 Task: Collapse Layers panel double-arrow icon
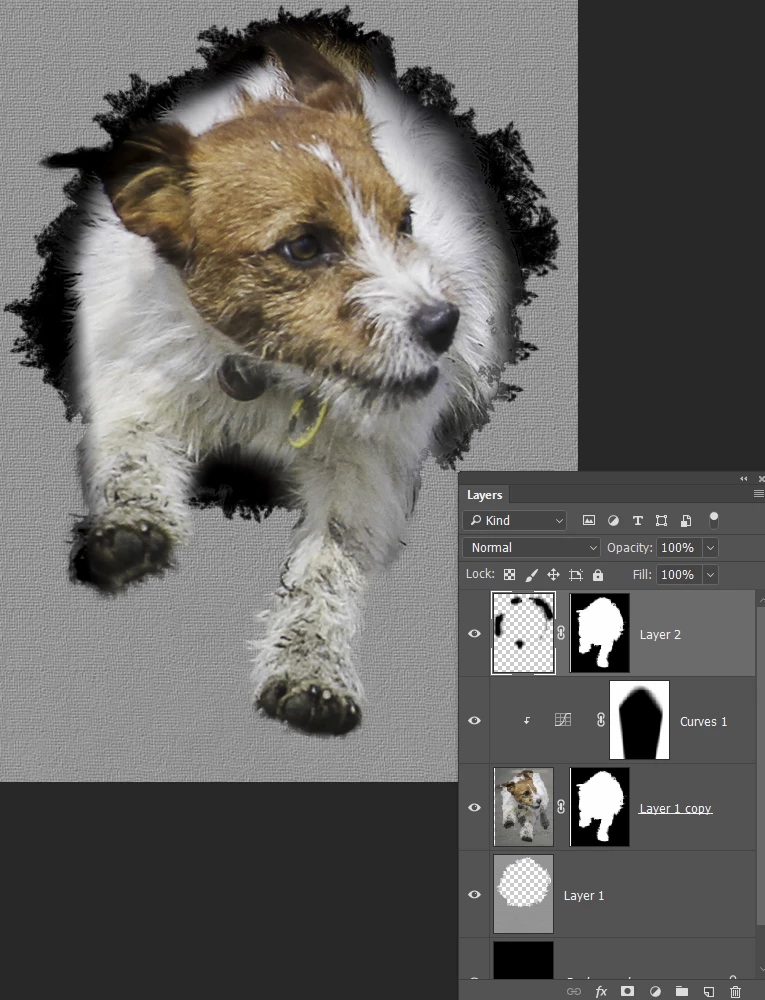tap(743, 478)
